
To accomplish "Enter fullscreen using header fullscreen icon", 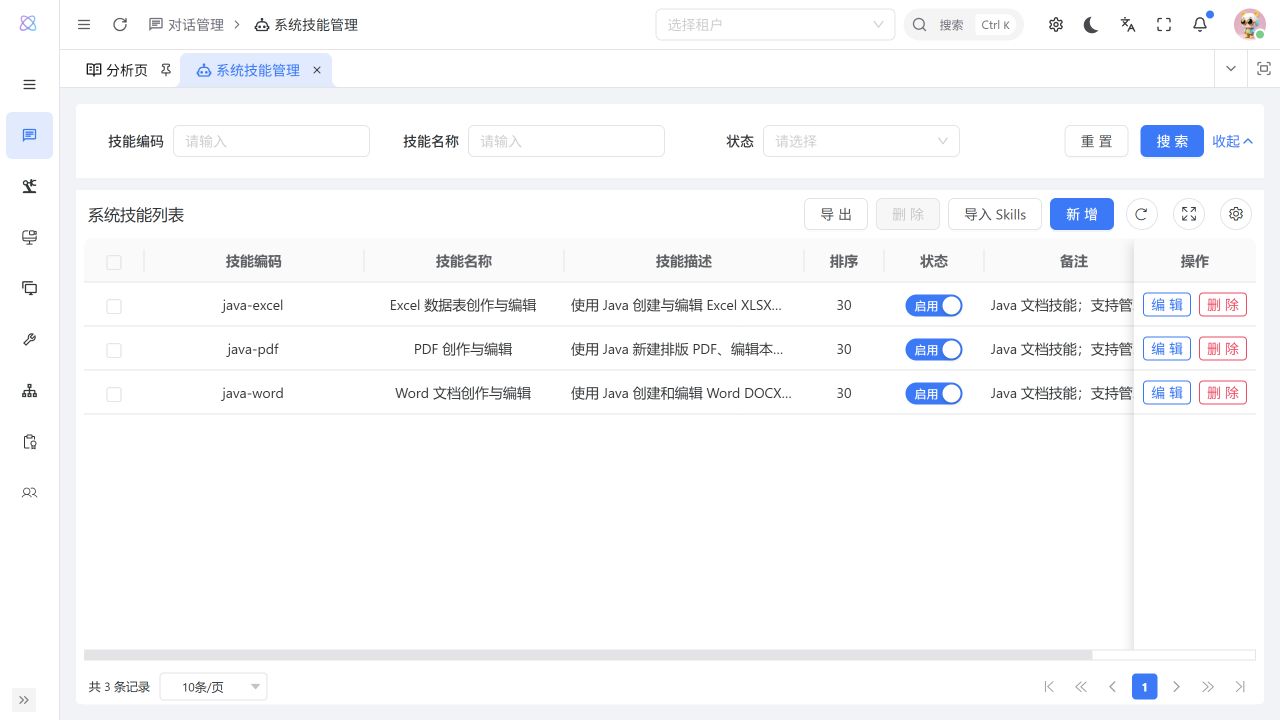I will 1164,25.
